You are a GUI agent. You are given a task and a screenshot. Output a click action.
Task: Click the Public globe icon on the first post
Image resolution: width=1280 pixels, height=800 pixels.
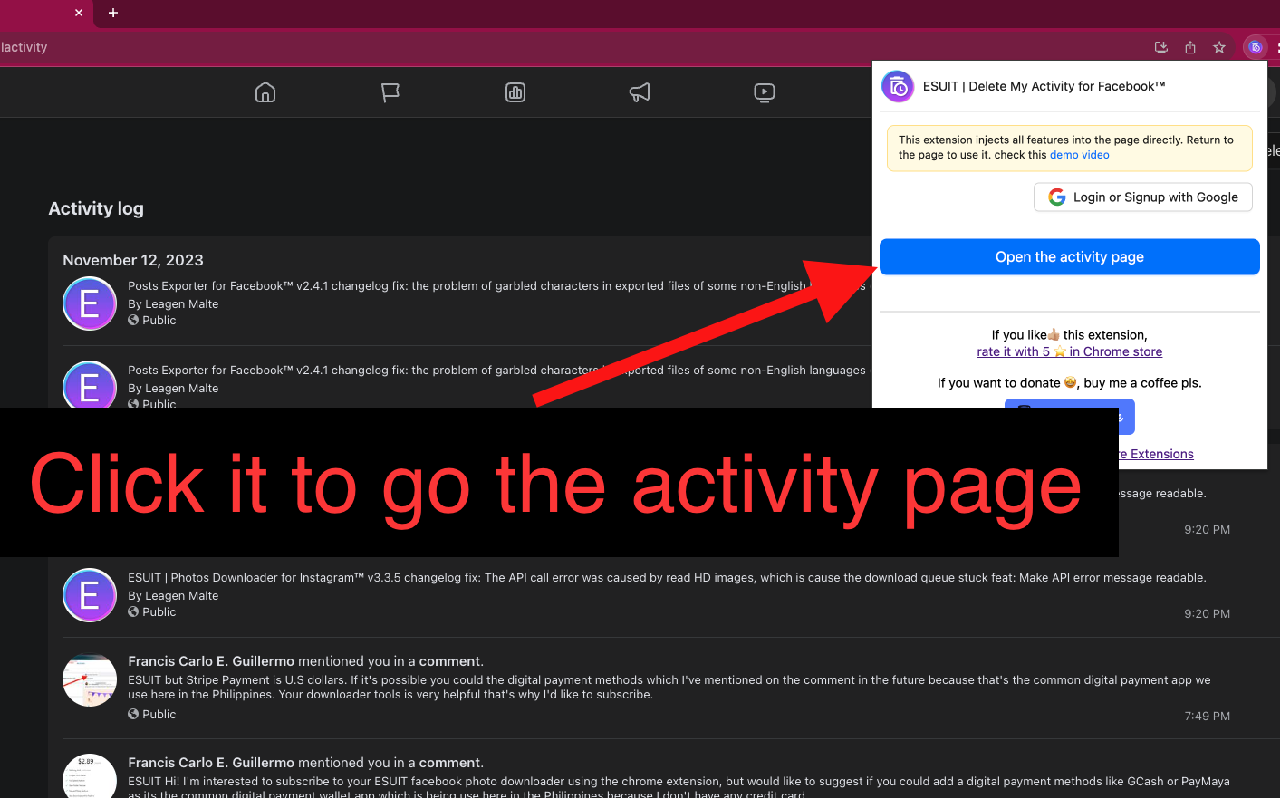[x=133, y=320]
